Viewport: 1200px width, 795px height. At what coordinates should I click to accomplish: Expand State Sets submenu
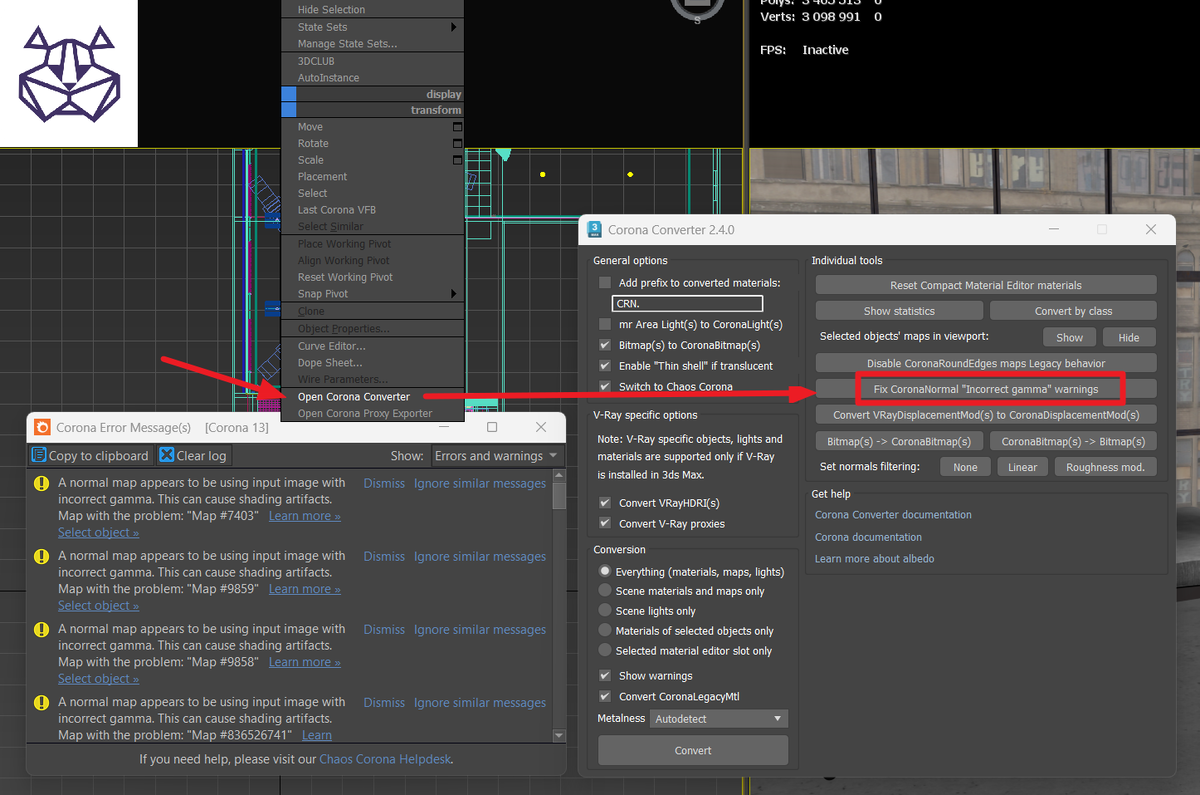click(453, 27)
